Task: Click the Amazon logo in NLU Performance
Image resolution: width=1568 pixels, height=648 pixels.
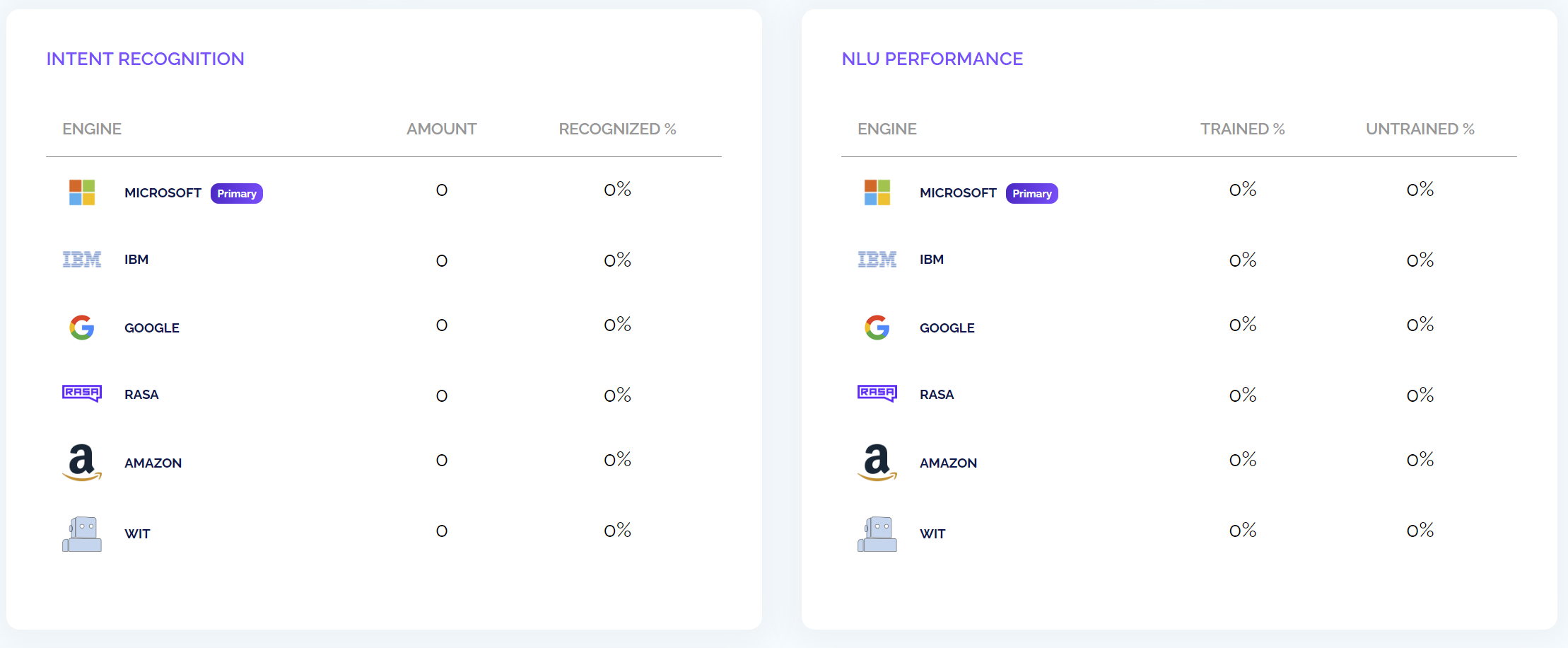Action: pos(877,463)
